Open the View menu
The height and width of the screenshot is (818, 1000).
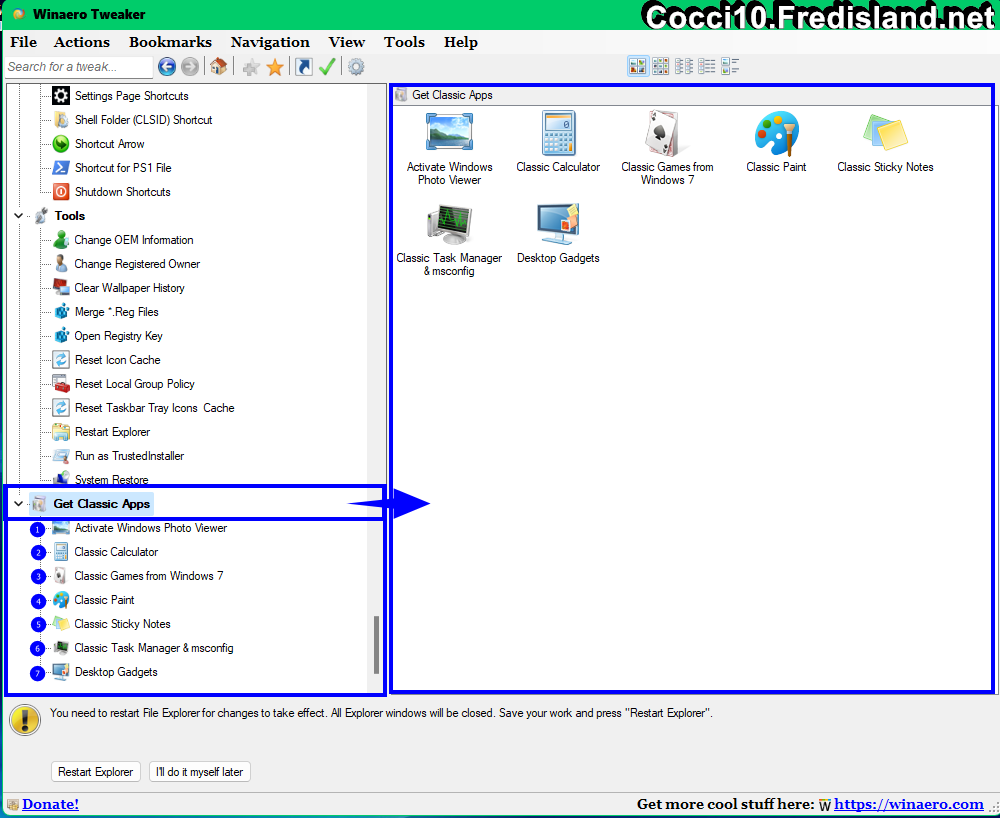pos(347,42)
